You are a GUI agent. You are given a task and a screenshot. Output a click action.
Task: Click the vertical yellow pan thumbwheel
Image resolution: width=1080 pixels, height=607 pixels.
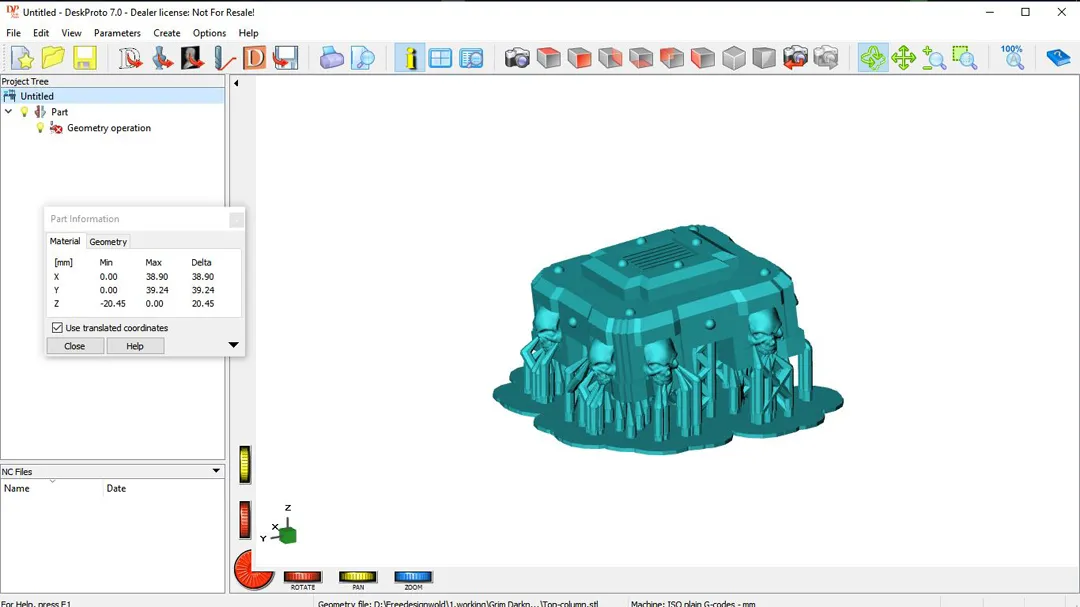click(245, 465)
